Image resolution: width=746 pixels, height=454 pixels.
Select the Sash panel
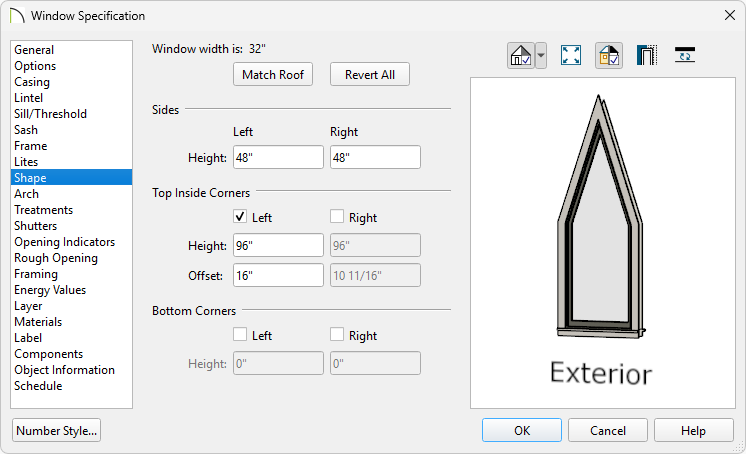[x=71, y=130]
